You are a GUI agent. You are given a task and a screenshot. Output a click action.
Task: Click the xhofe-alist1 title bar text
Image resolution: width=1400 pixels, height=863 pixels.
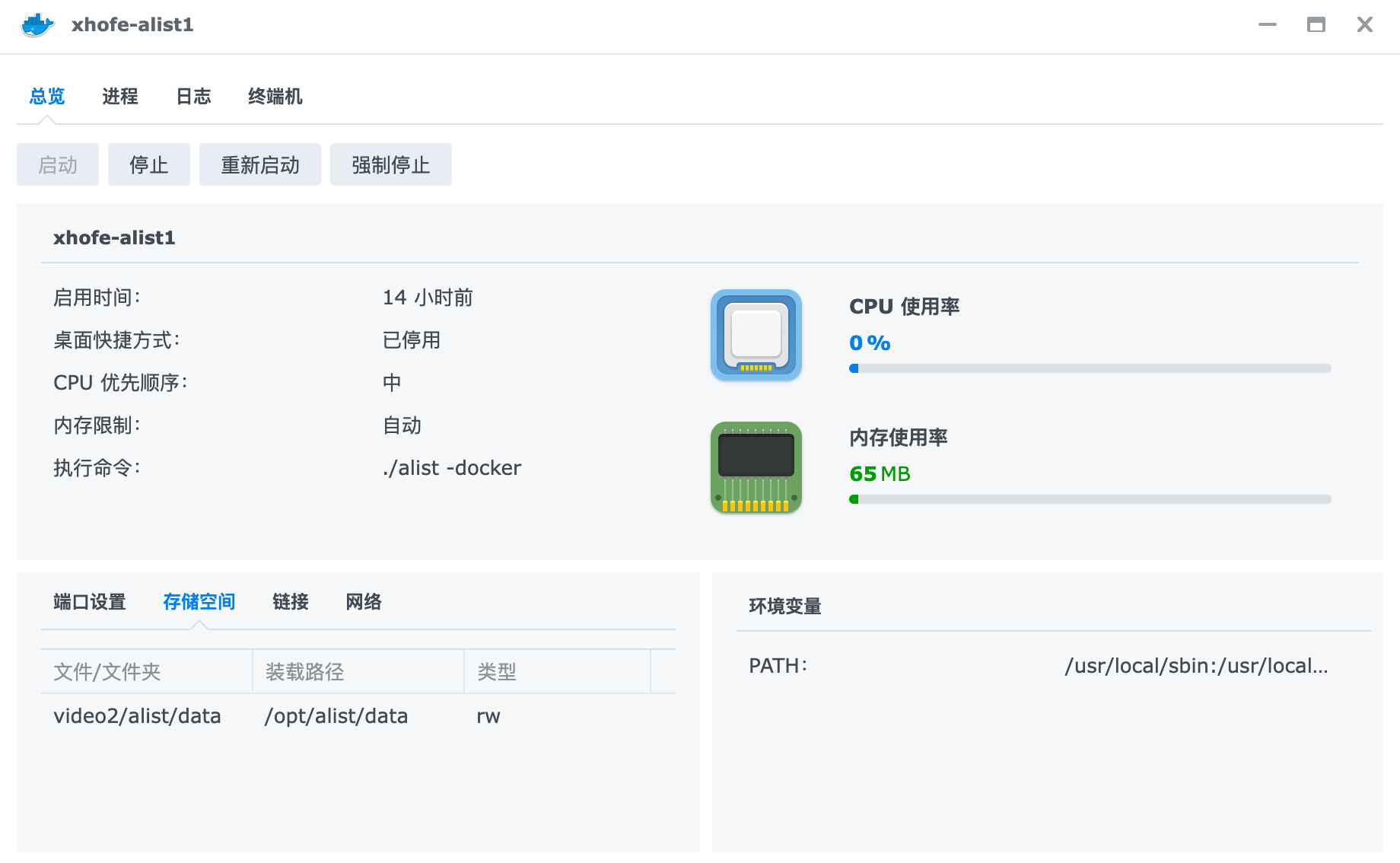[x=132, y=25]
